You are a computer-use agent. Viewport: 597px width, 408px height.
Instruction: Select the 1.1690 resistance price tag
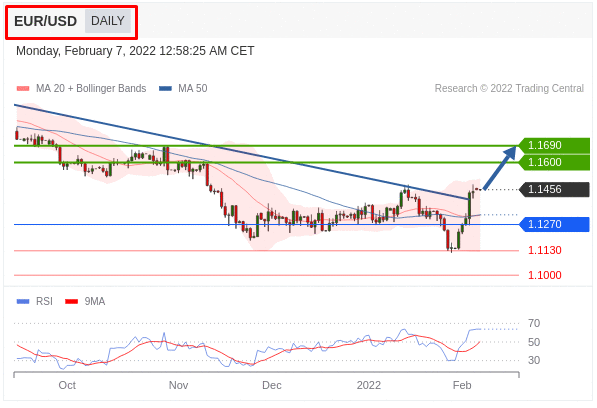[x=554, y=145]
